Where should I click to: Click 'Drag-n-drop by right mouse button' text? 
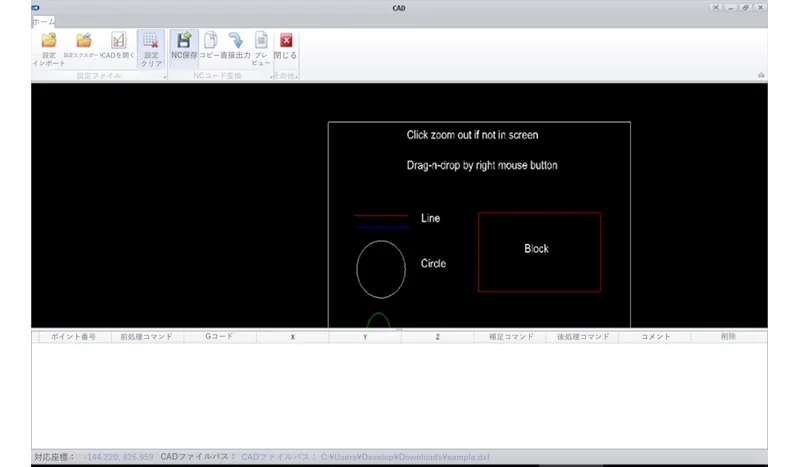click(482, 165)
